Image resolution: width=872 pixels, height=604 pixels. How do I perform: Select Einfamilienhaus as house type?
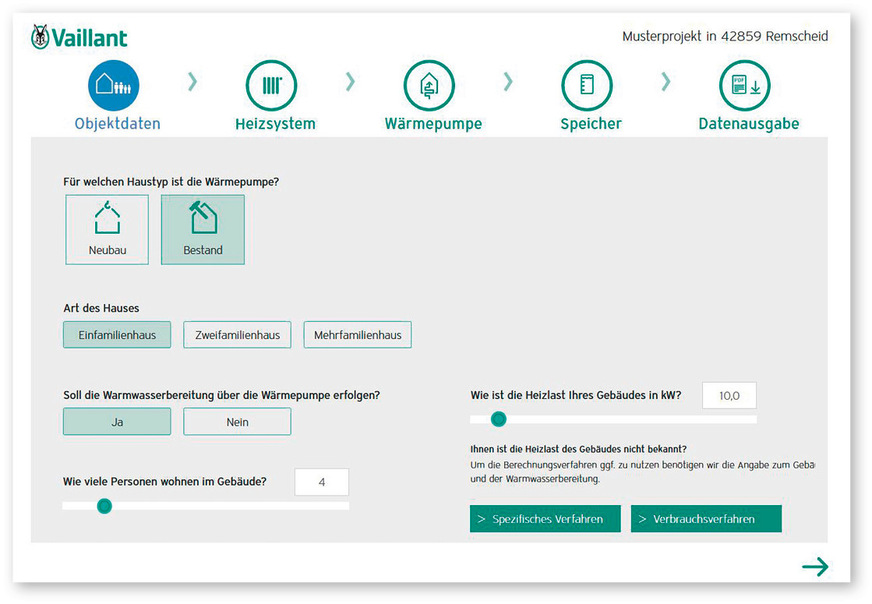(117, 335)
